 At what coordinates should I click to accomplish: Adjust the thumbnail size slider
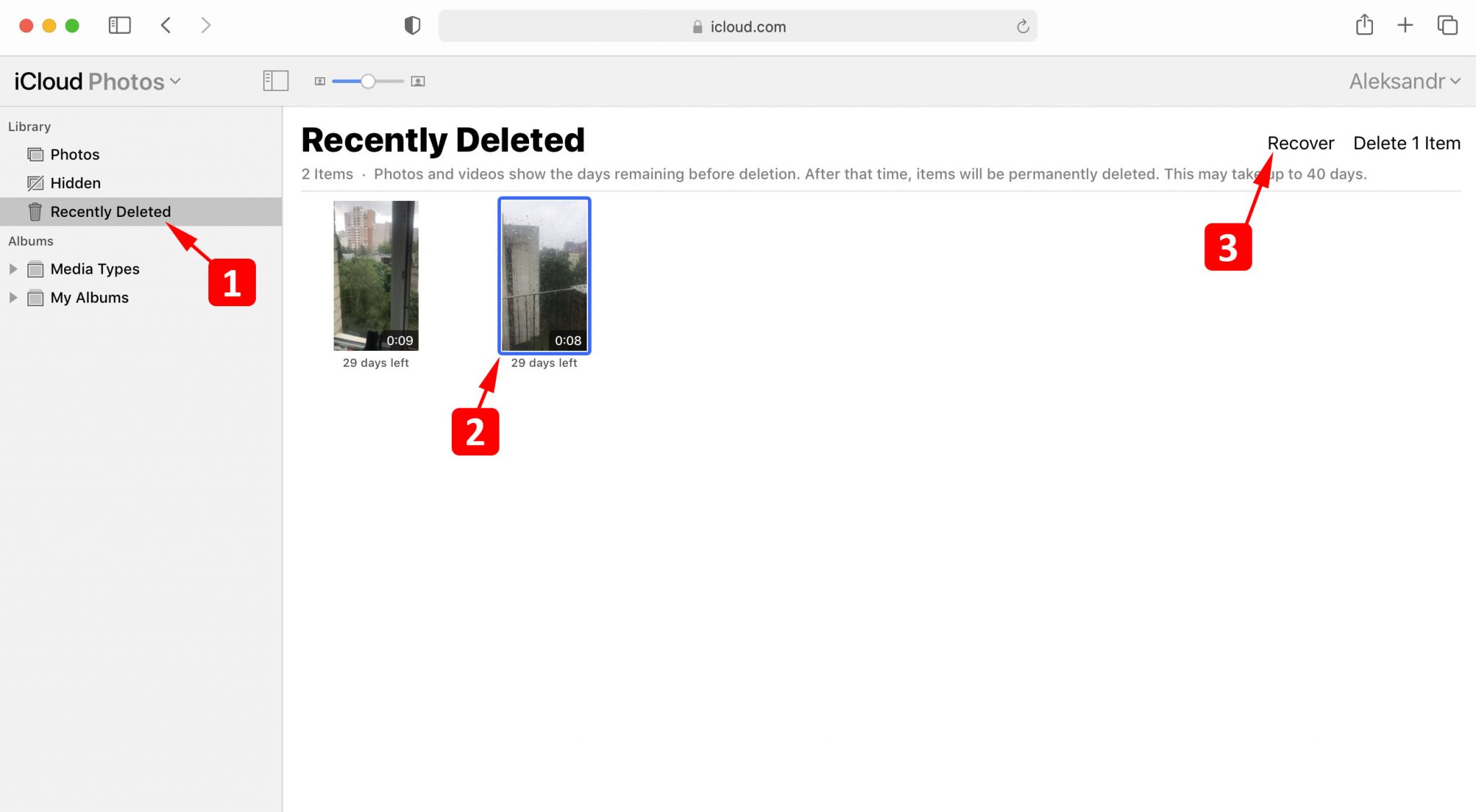(368, 81)
